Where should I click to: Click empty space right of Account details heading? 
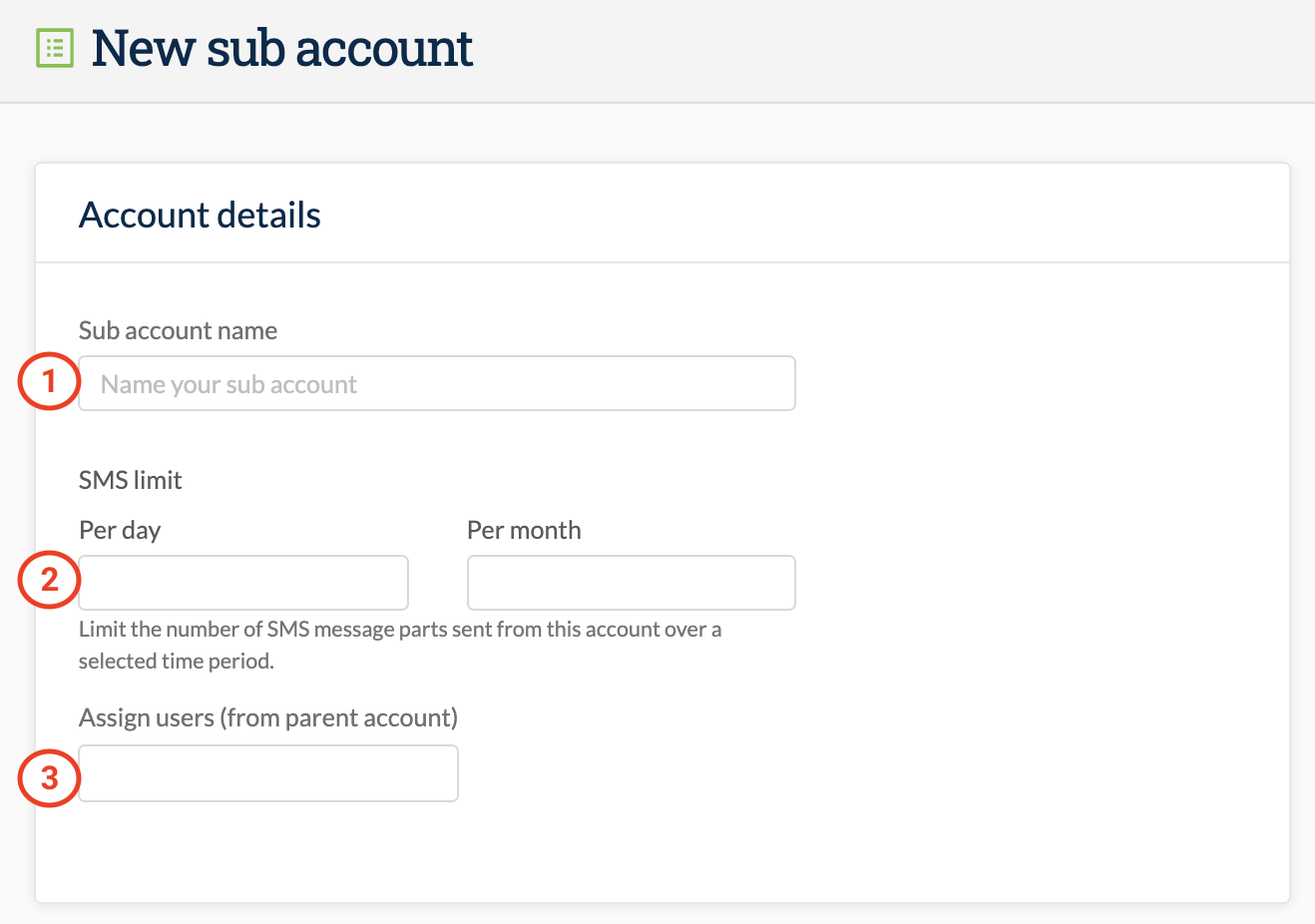point(798,215)
